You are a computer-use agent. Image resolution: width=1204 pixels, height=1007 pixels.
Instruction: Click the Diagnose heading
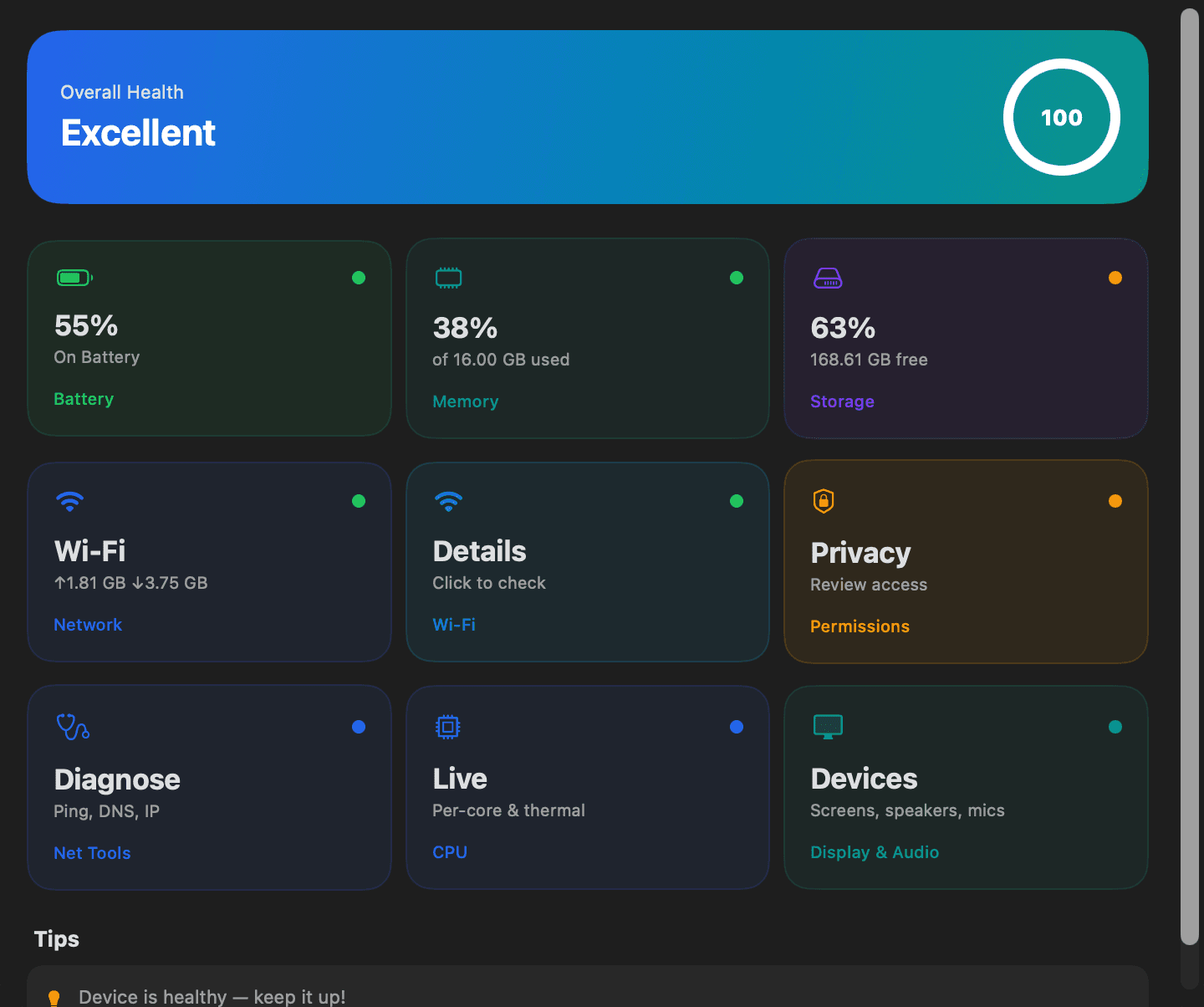tap(117, 780)
